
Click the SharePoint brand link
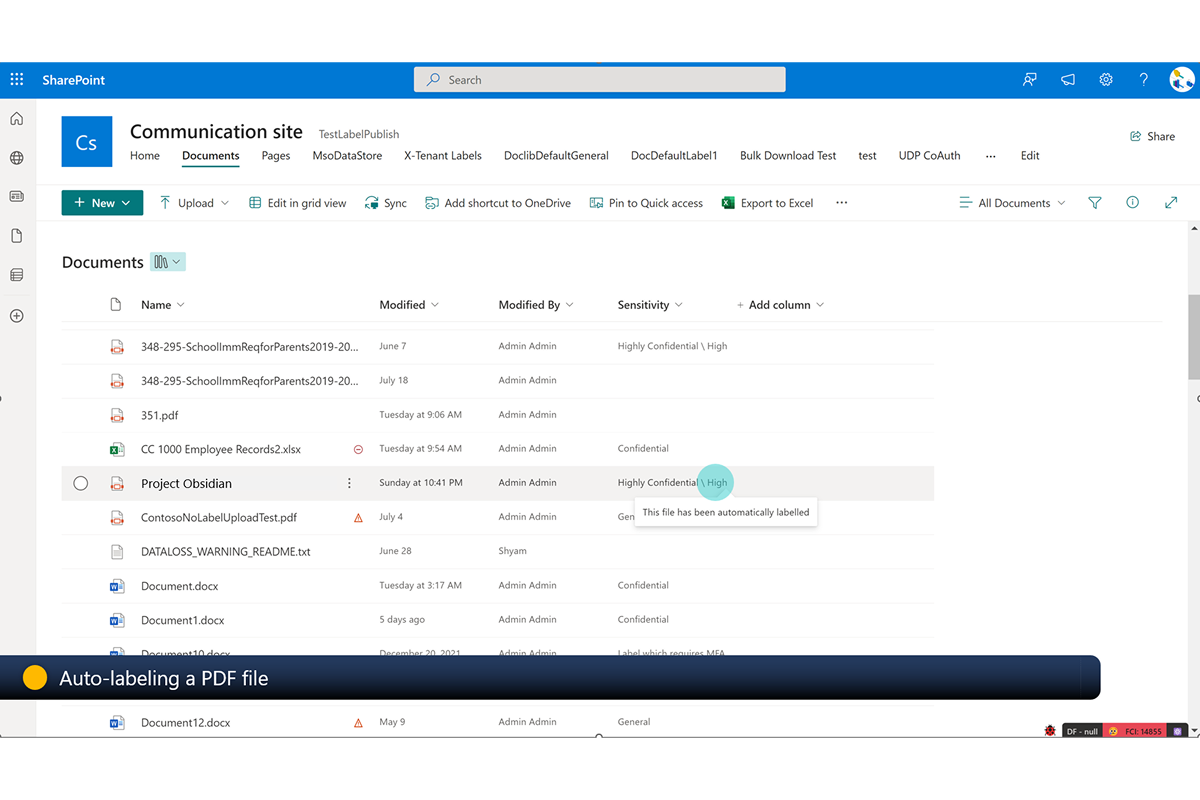[x=73, y=80]
